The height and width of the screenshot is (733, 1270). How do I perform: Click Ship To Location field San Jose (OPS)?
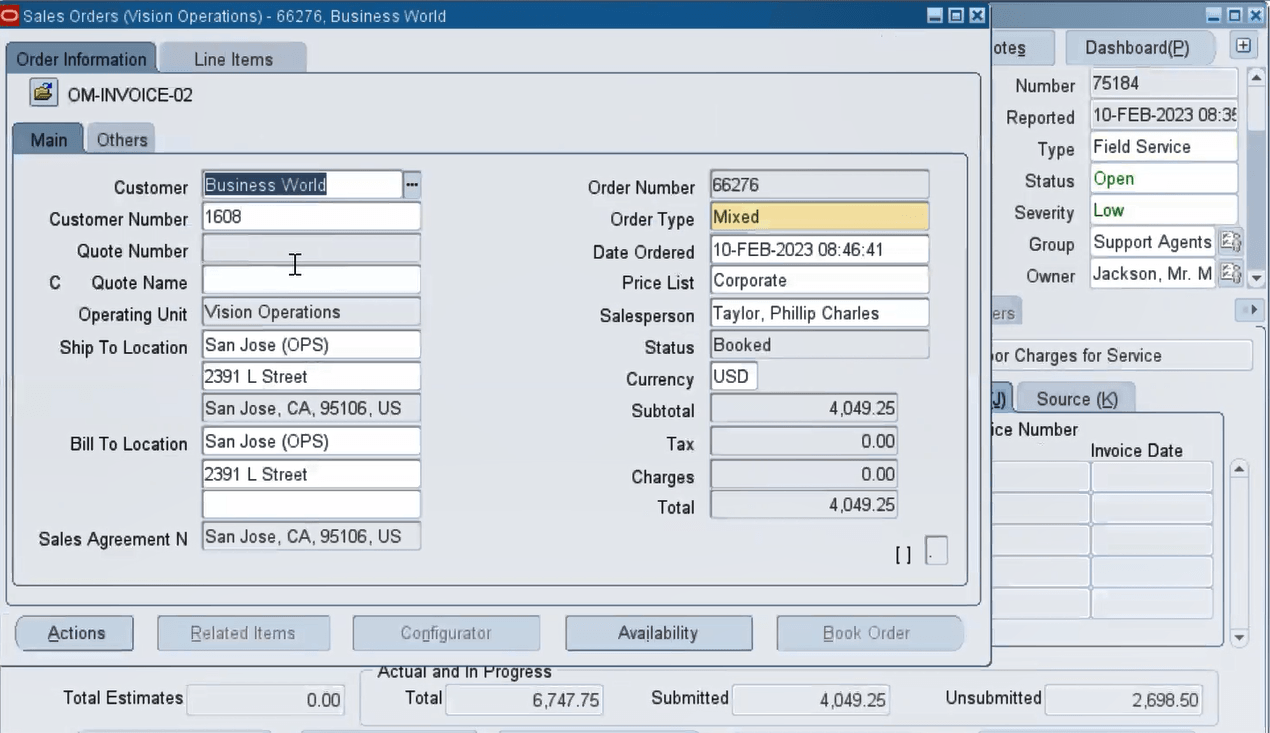tap(311, 345)
